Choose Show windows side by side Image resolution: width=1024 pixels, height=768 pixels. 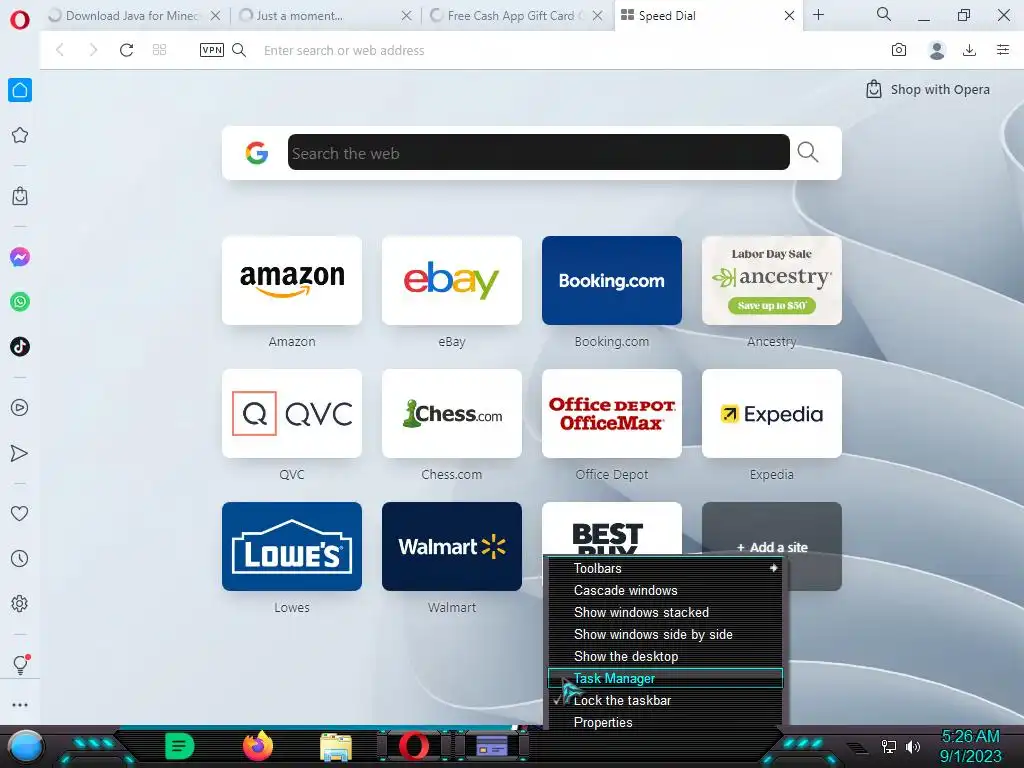click(665, 635)
